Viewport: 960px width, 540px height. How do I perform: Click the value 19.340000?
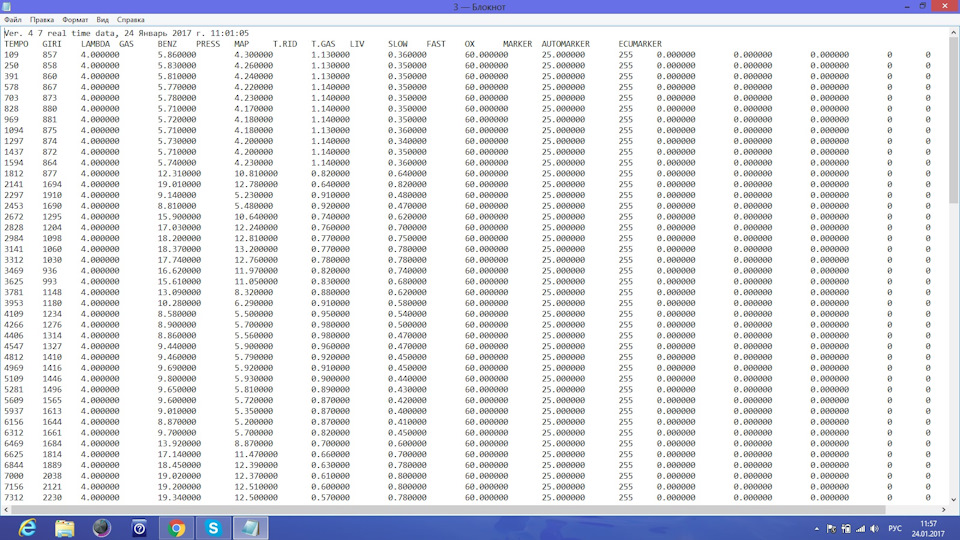179,498
